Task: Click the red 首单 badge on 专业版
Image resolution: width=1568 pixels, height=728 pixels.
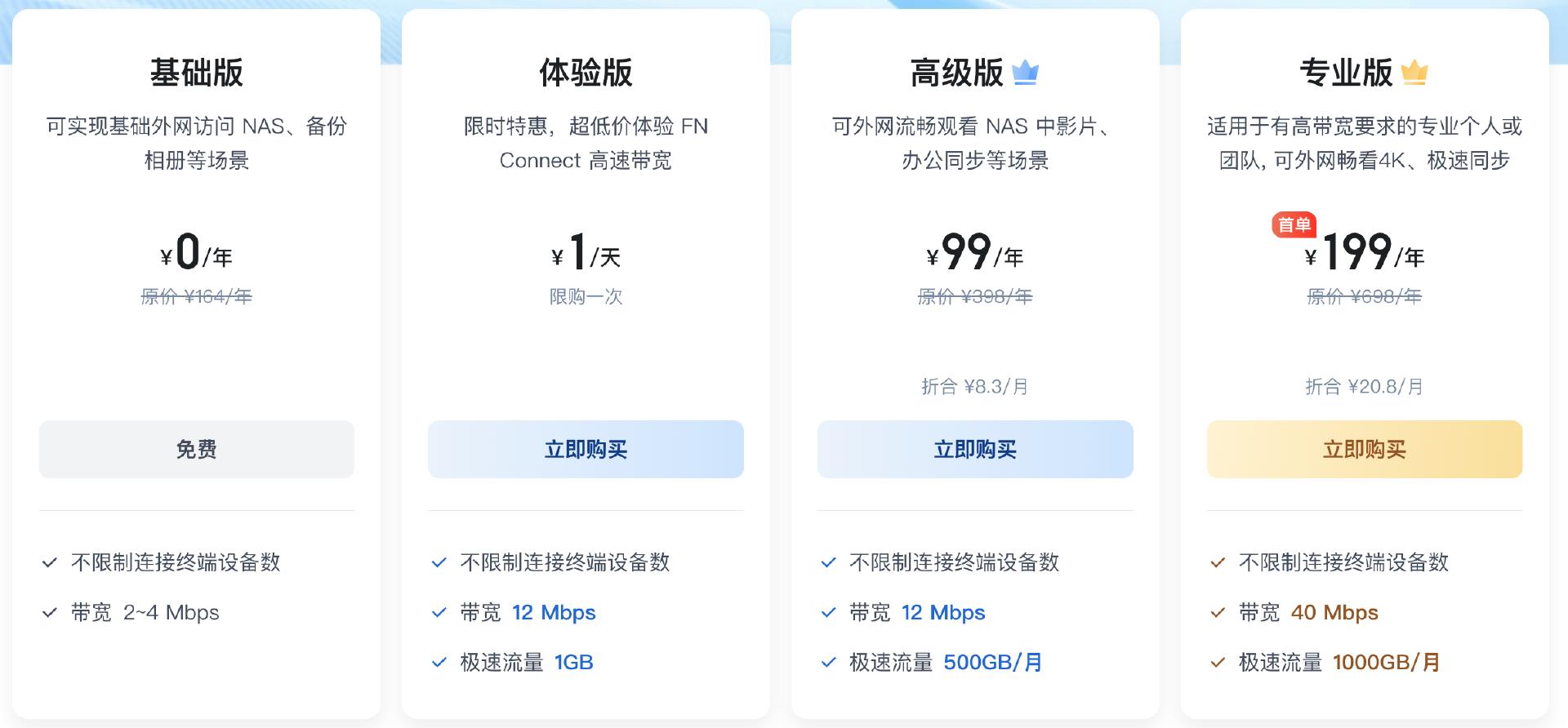Action: [1294, 224]
